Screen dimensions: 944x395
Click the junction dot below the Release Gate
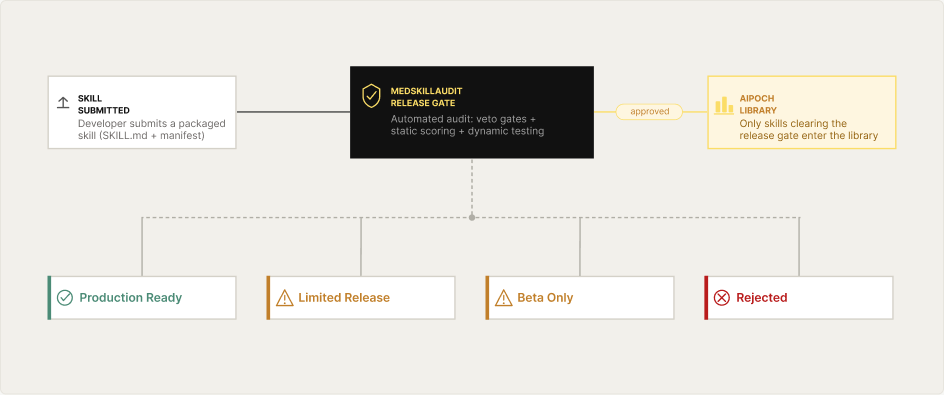click(472, 217)
